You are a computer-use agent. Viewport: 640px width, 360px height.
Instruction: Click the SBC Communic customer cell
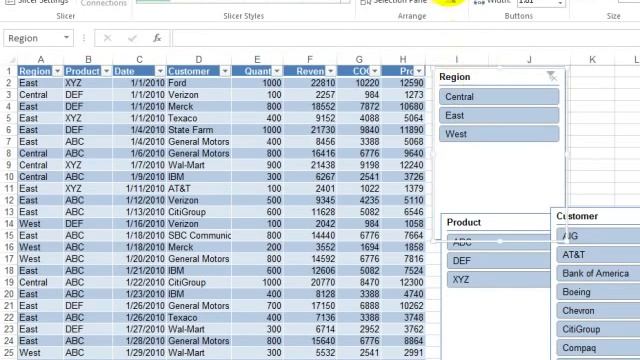click(199, 236)
